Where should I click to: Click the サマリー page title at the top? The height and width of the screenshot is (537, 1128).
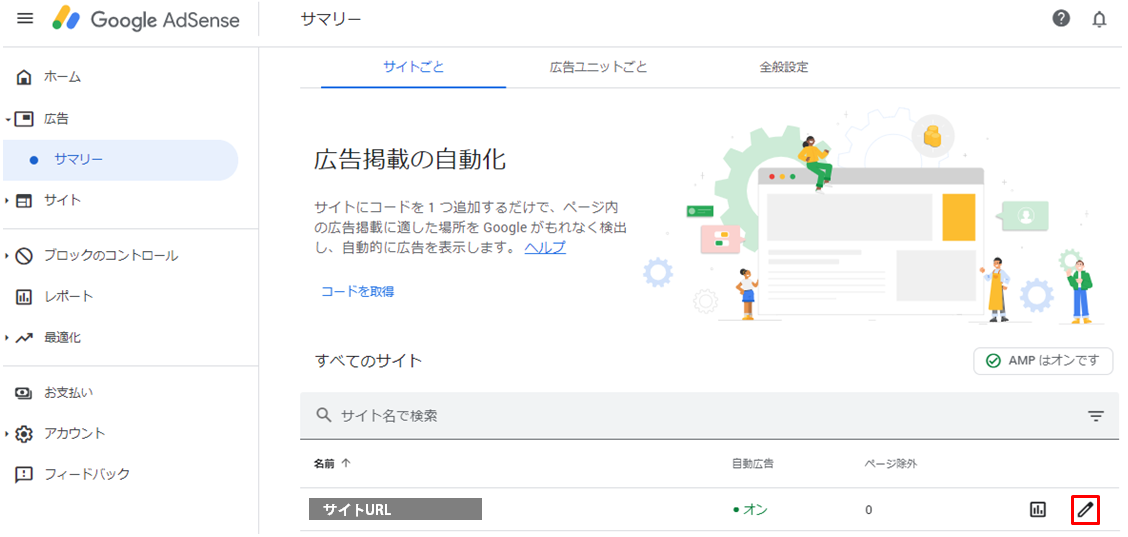coord(331,19)
